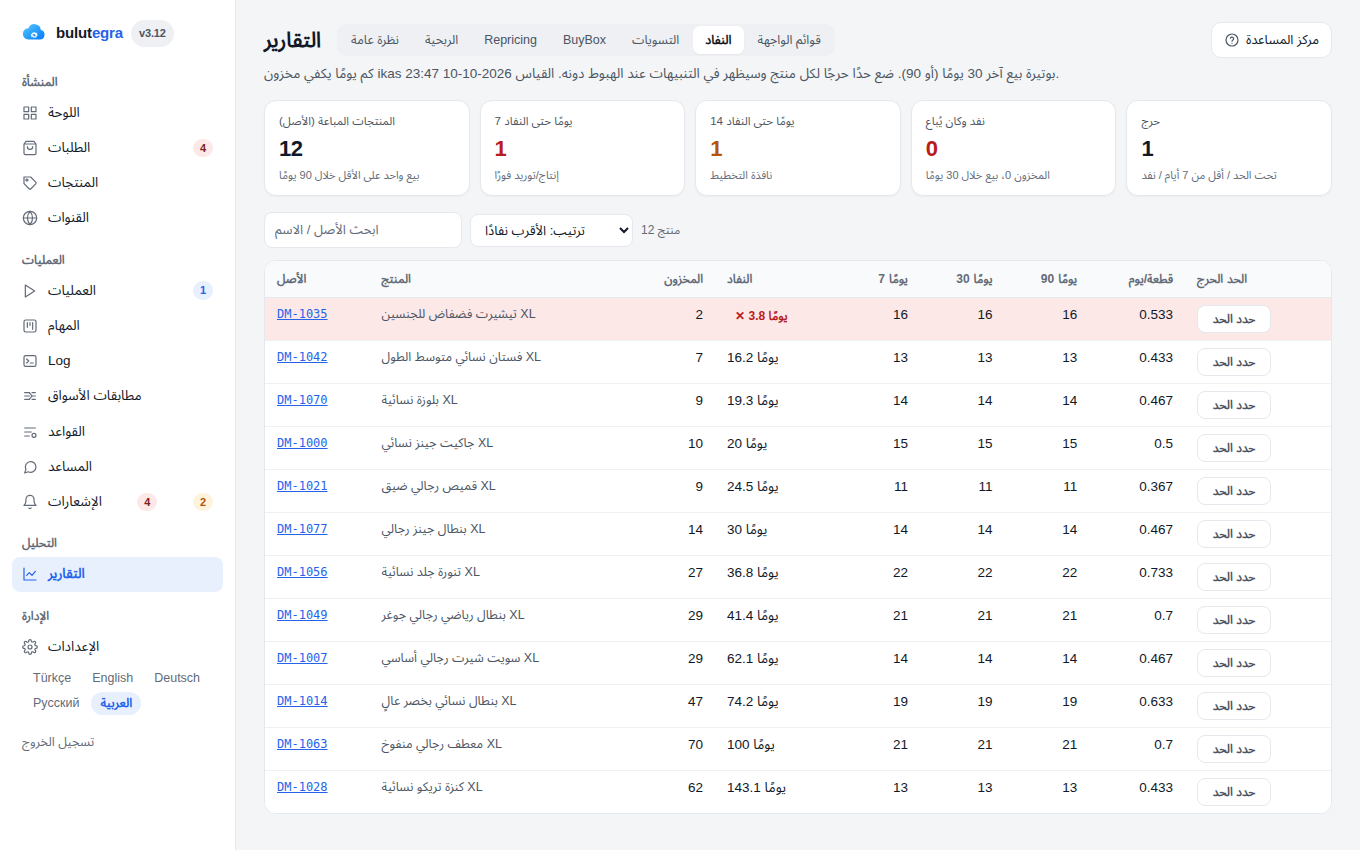Switch to the قوائم الواجهة tab

coord(789,40)
